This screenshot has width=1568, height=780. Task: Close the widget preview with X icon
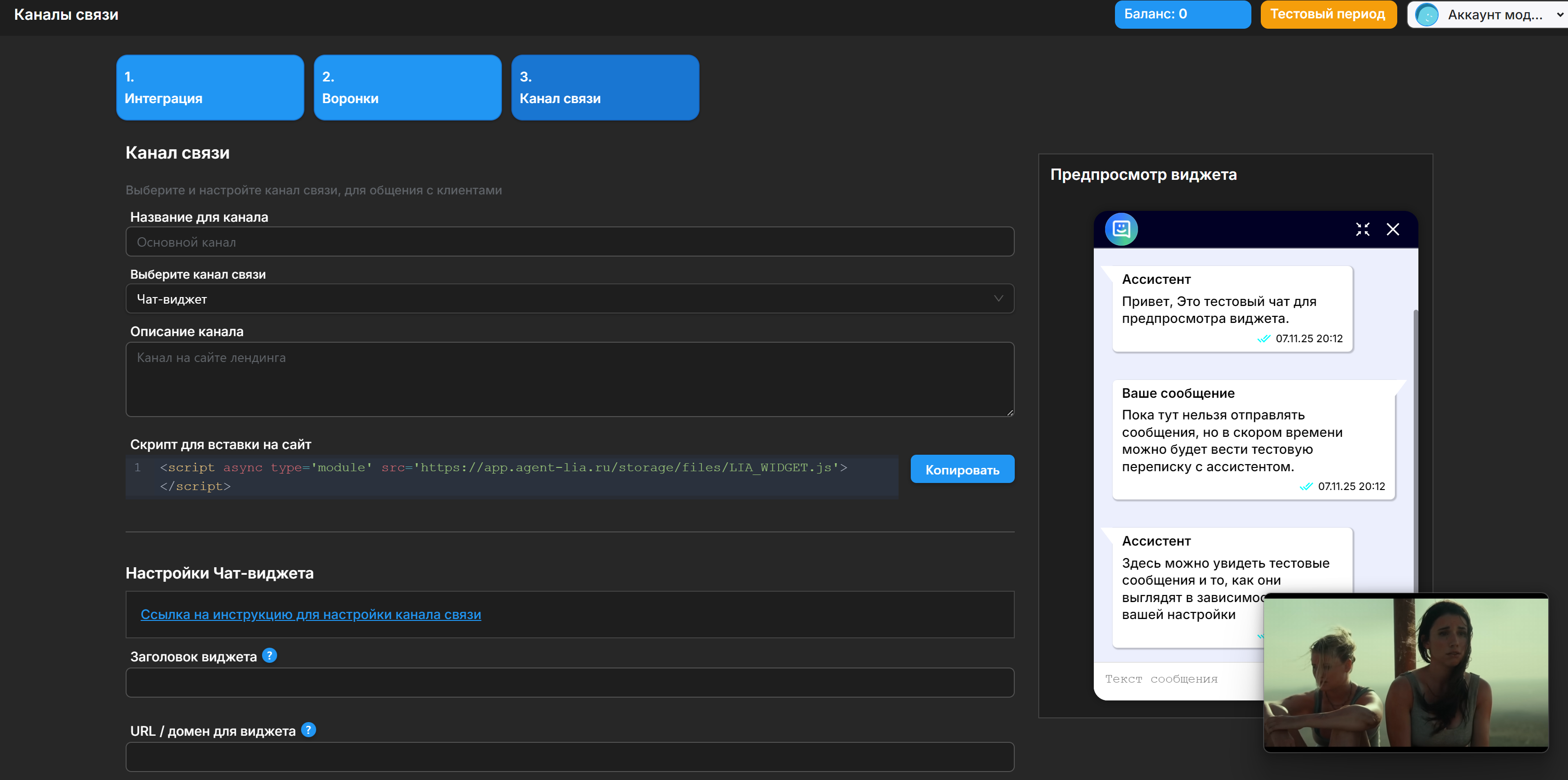[1393, 229]
